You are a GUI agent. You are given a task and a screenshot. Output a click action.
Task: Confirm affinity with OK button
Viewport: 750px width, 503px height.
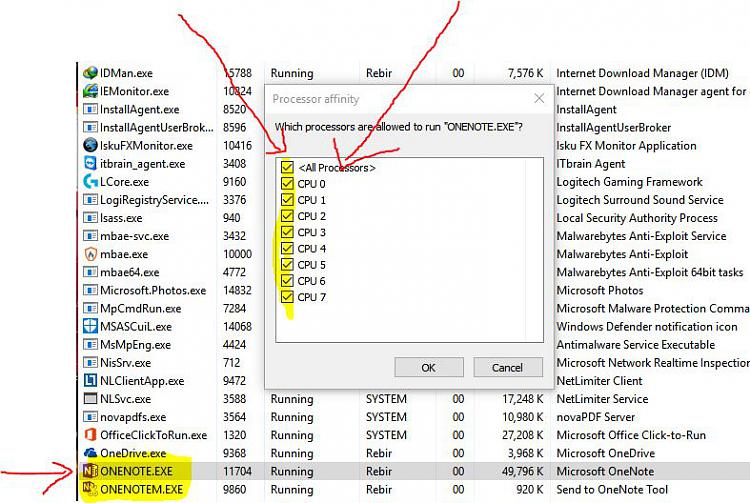429,367
